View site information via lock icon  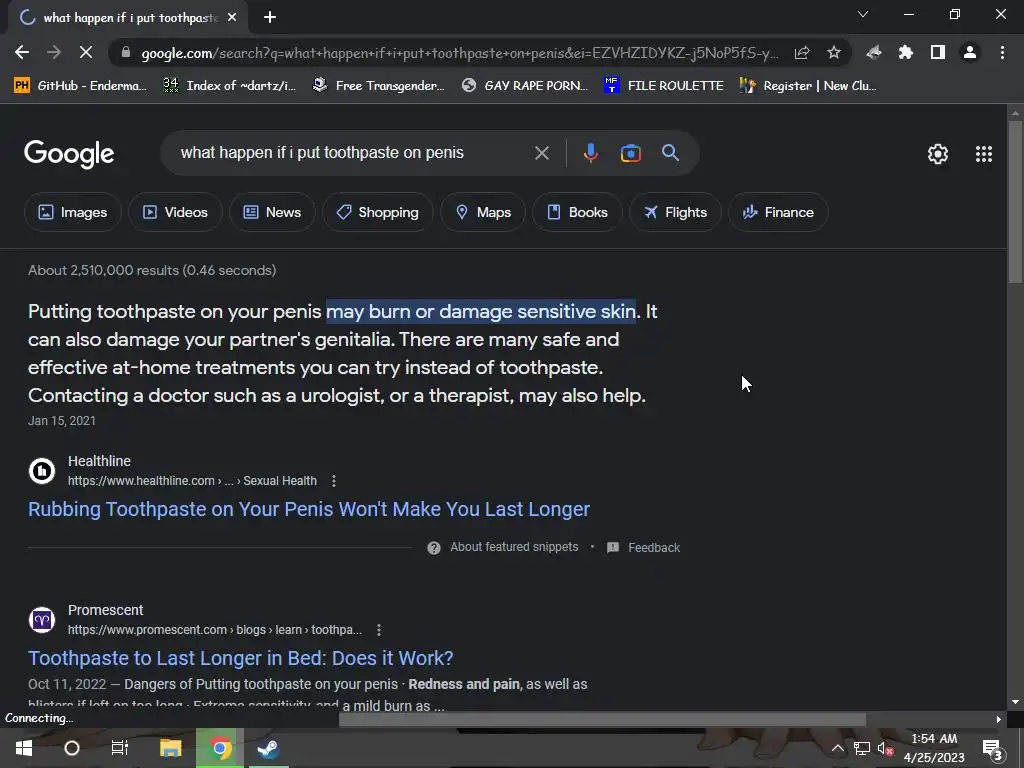(x=125, y=52)
